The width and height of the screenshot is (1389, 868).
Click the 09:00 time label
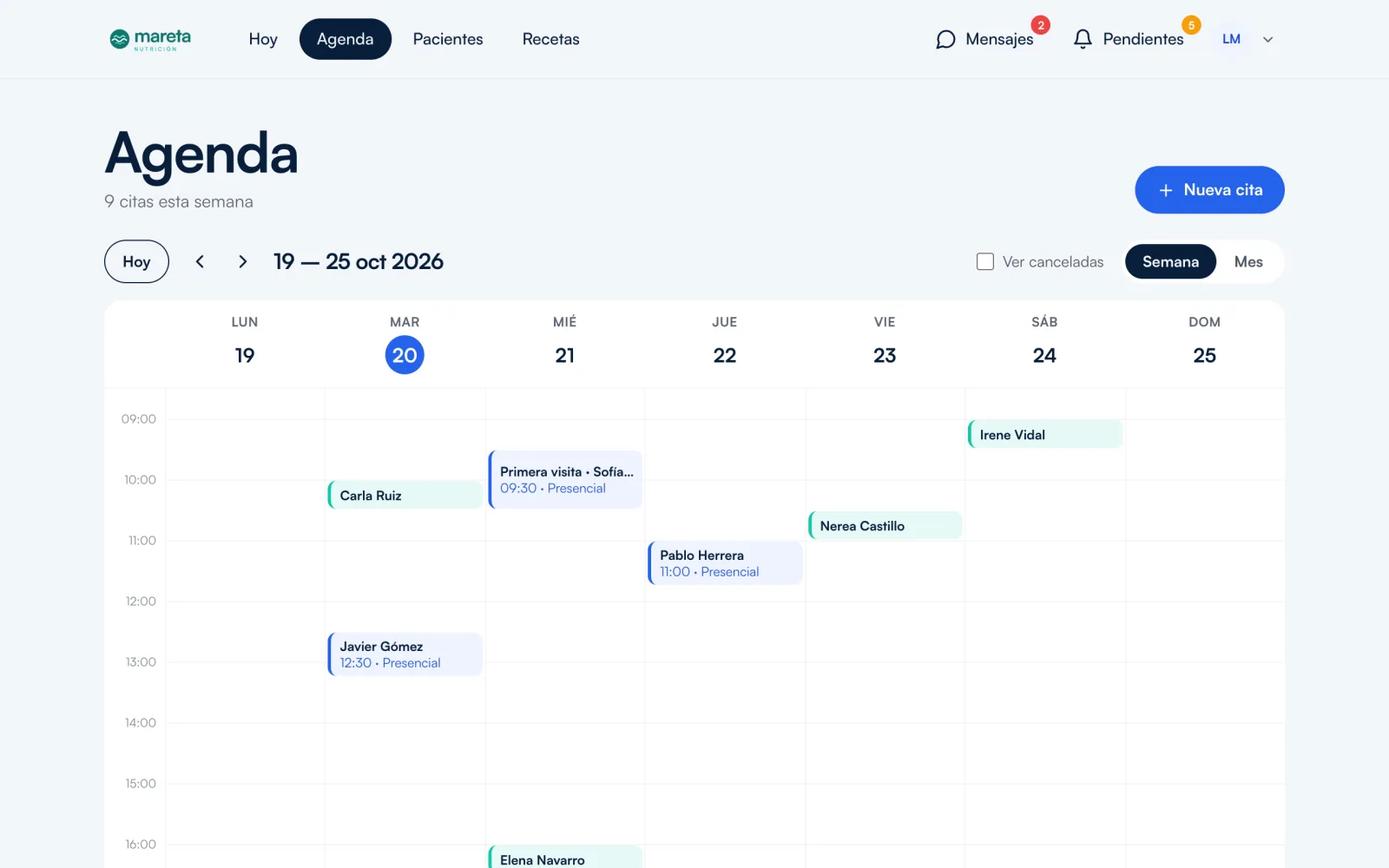139,418
